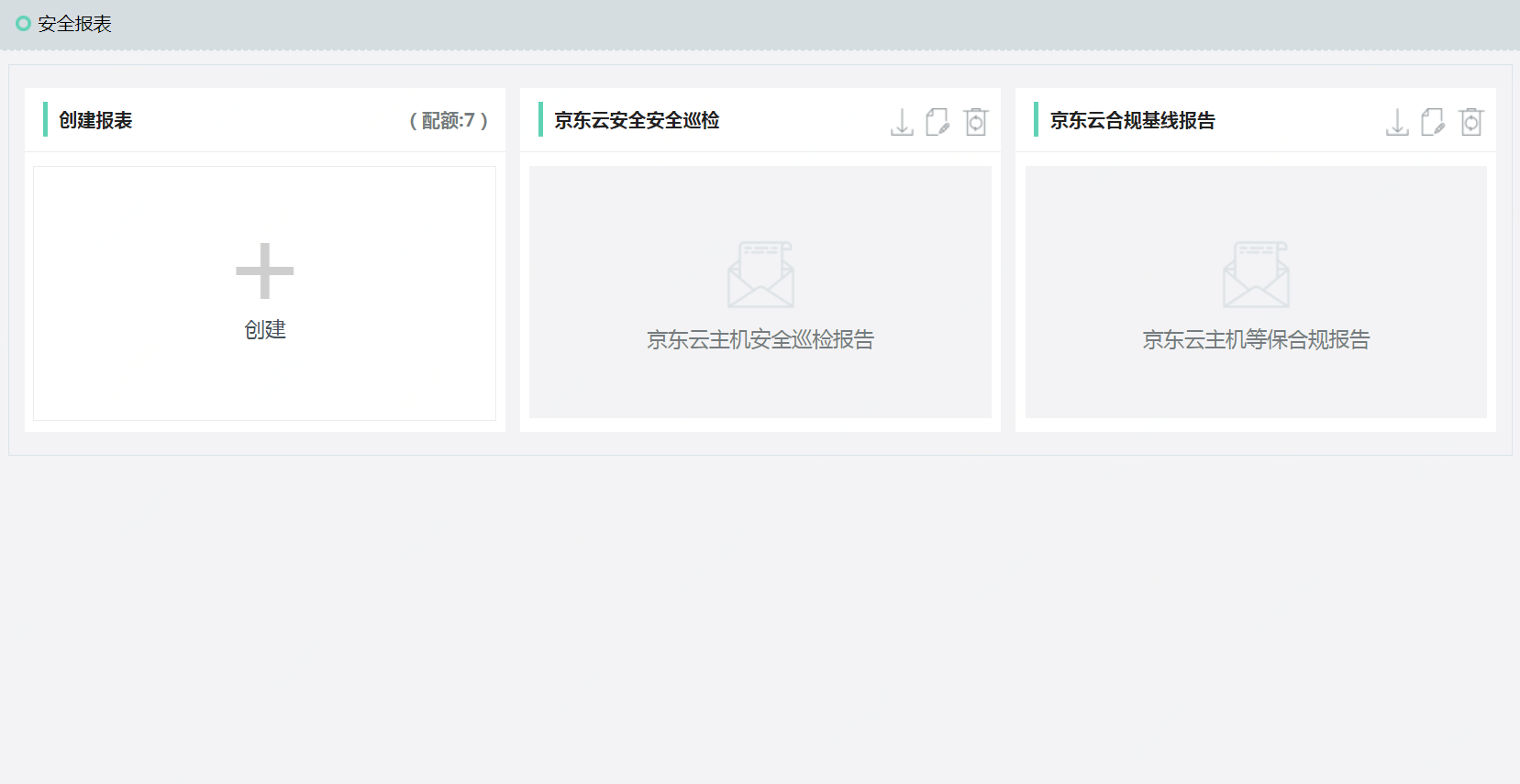The image size is (1520, 784).
Task: Open the 京东云主机等保合规报告 envelope thumbnail
Action: [x=1256, y=274]
